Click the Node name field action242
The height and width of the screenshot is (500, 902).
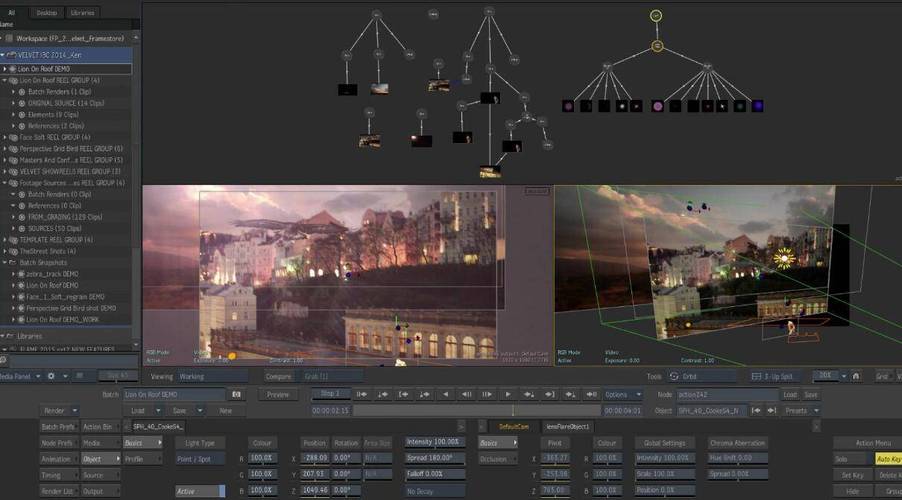point(727,395)
